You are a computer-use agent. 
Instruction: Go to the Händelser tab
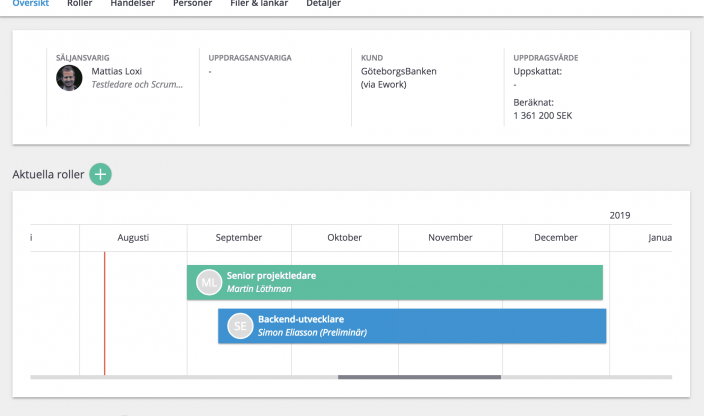pyautogui.click(x=132, y=4)
